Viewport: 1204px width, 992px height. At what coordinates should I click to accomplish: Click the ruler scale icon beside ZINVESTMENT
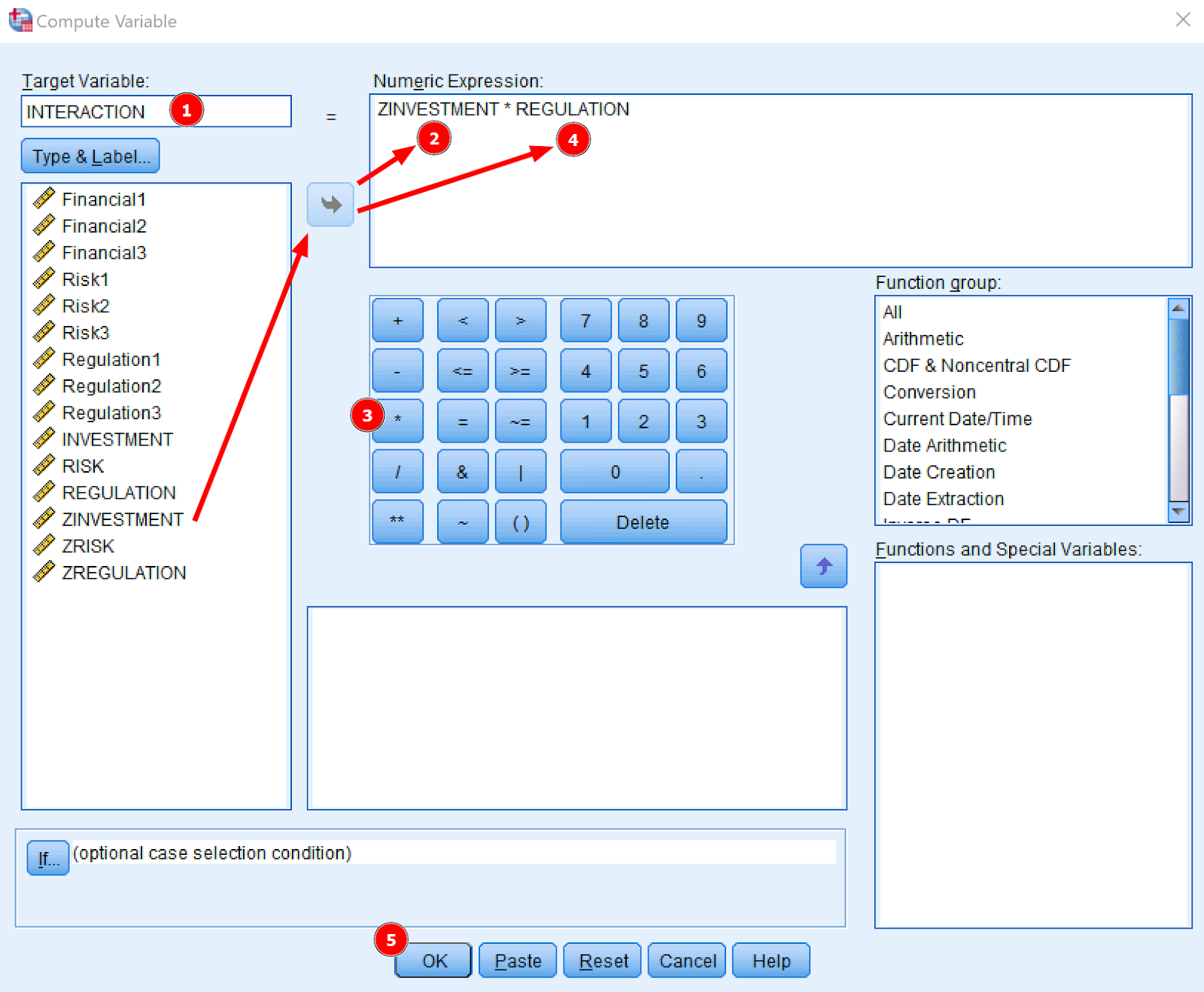(x=44, y=519)
